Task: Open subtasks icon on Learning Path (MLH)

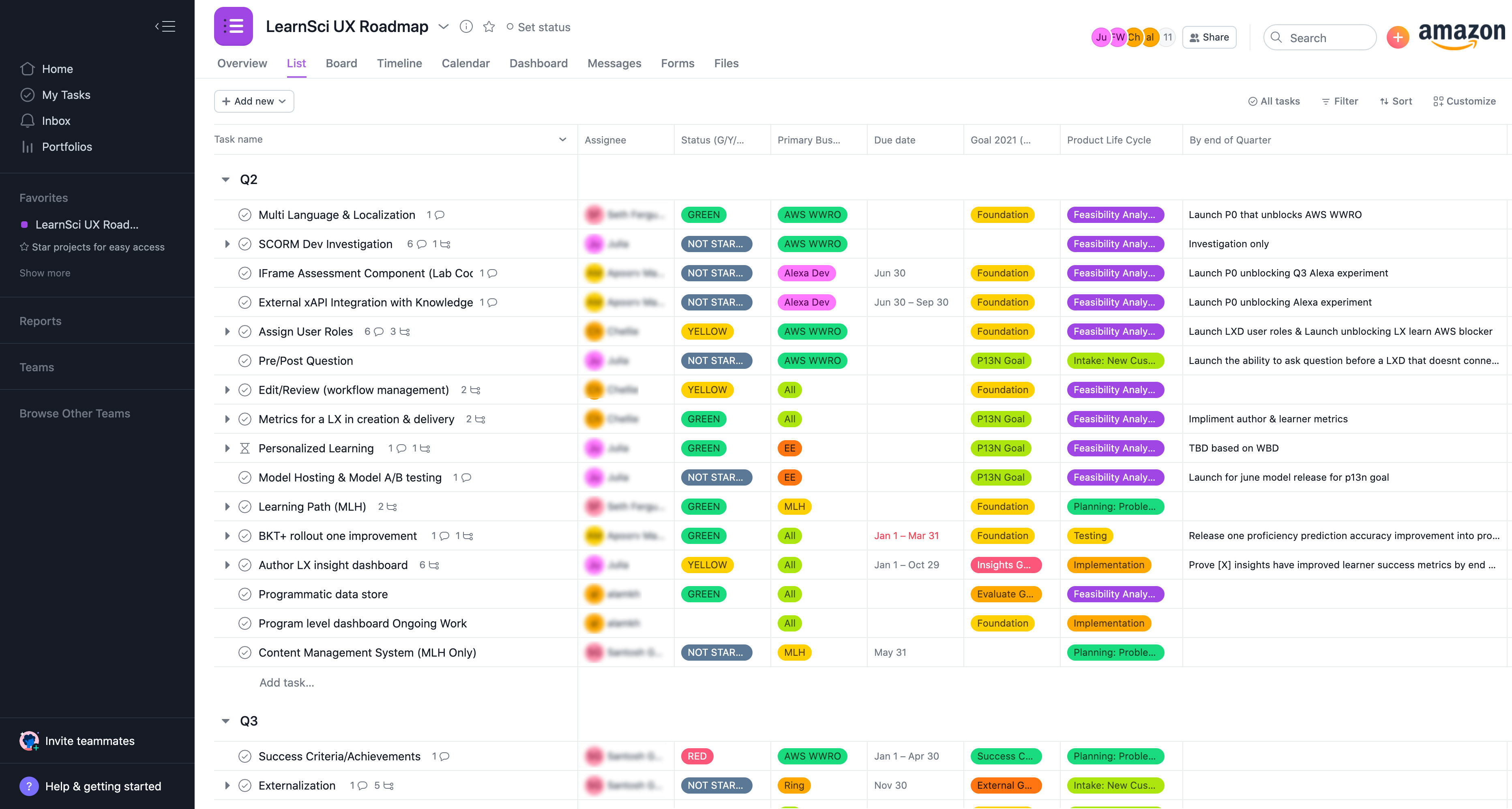Action: point(392,507)
